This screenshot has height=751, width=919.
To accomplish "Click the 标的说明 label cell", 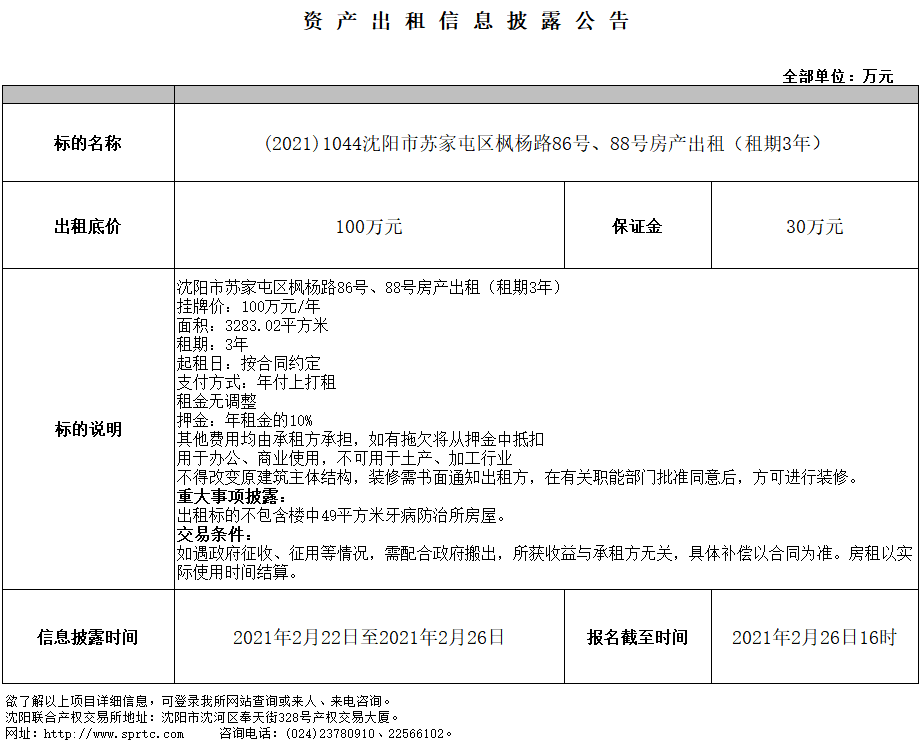I will coord(88,429).
